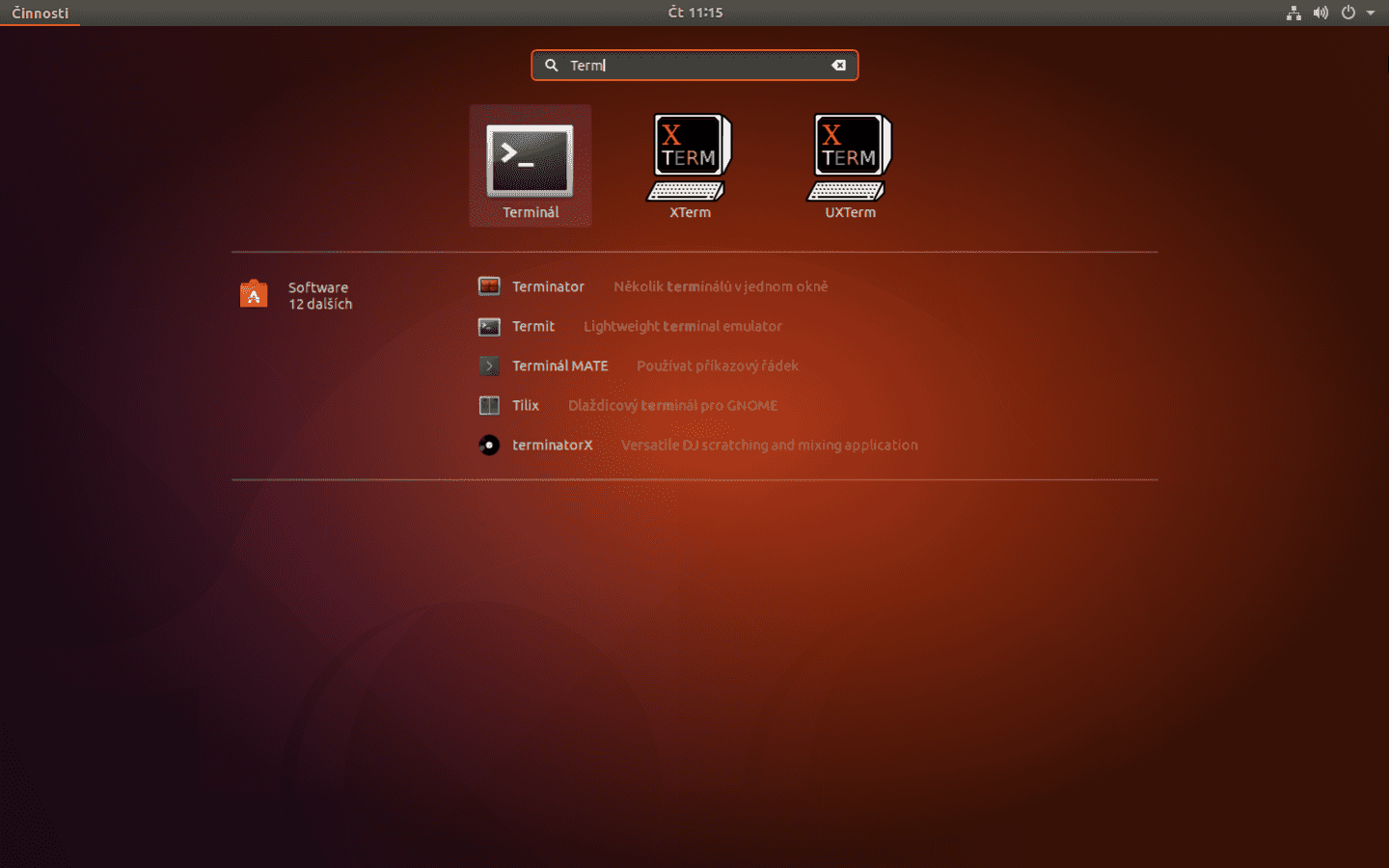Viewport: 1389px width, 868px height.
Task: Click the power icon in top bar
Action: (x=1348, y=13)
